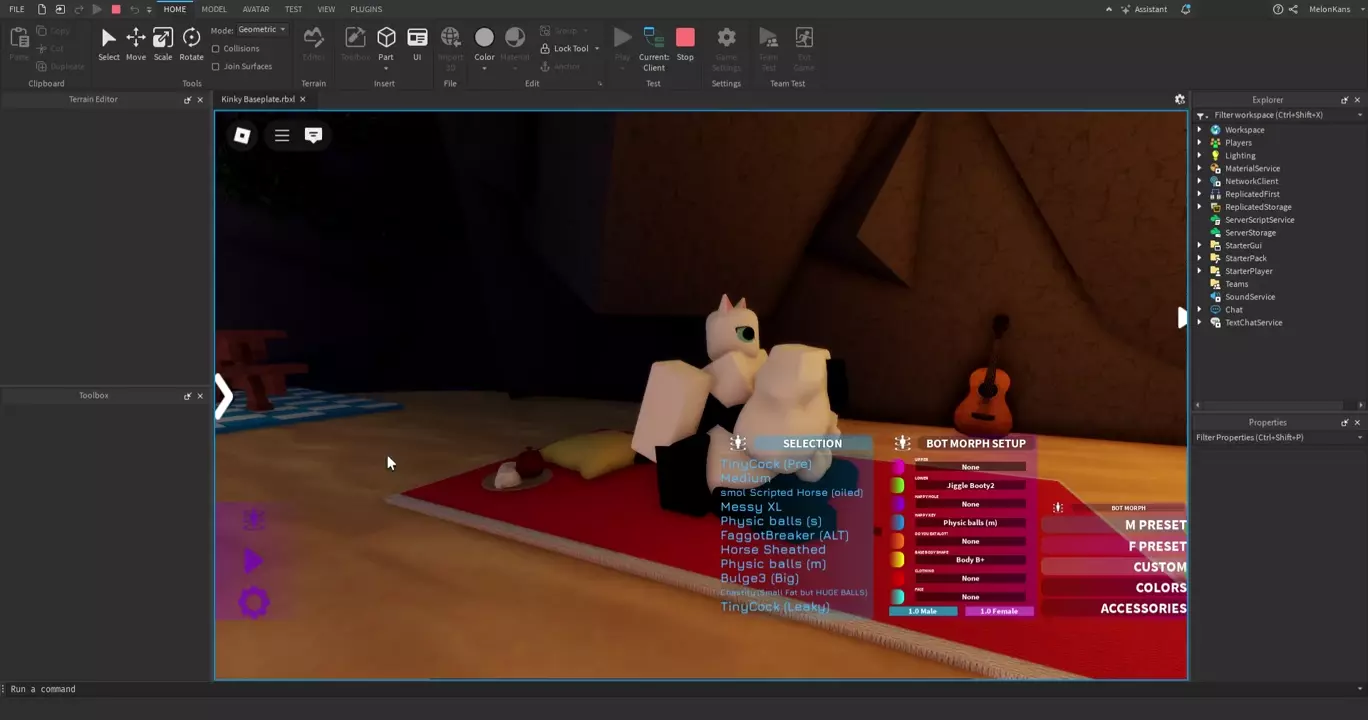Expand the StarterGui tree item
The image size is (1368, 720).
(1200, 246)
